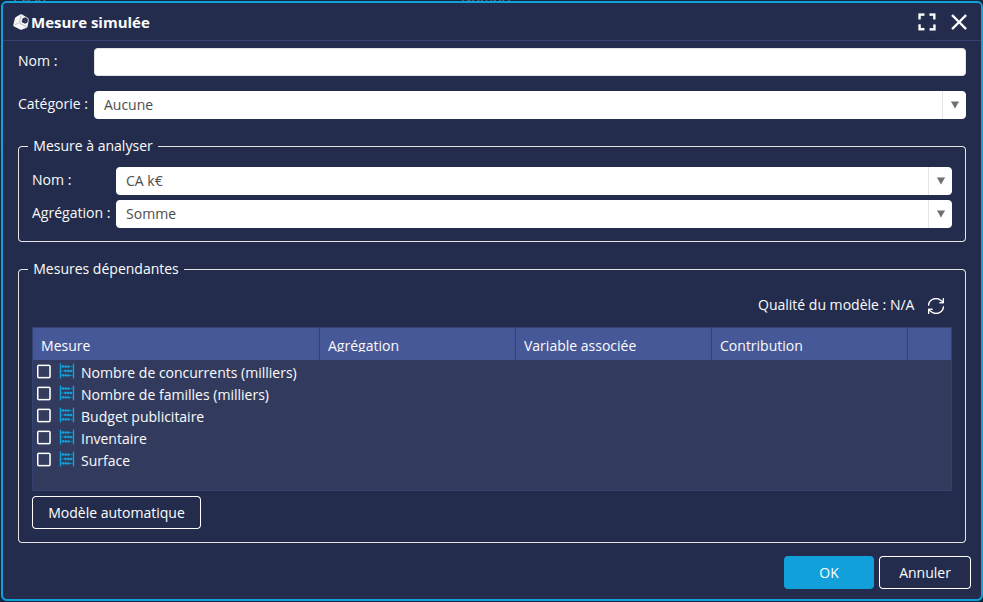Tick the Surface checkbox
The image size is (983, 602).
[x=44, y=460]
